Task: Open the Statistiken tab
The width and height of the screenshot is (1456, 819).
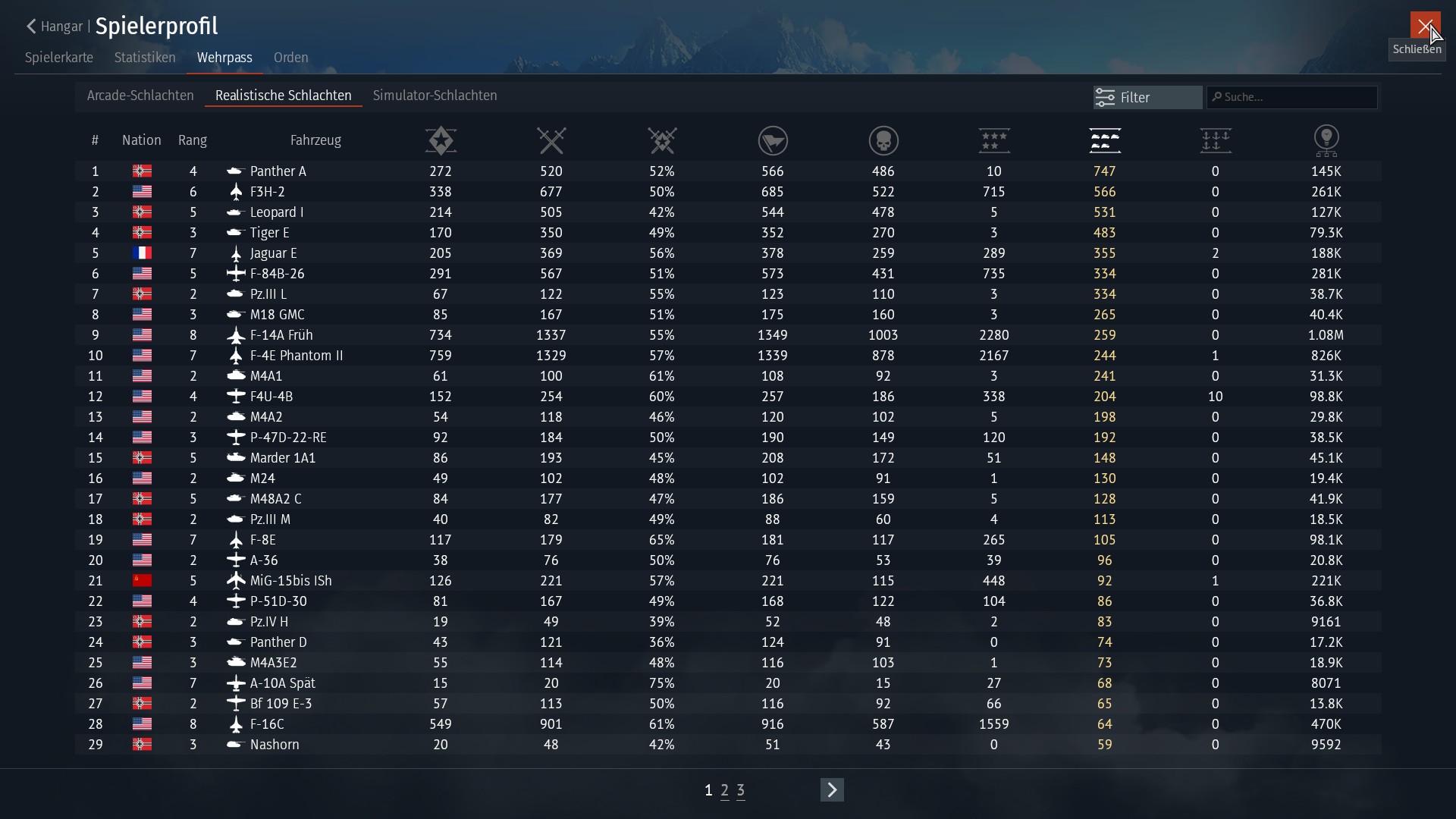Action: click(145, 58)
